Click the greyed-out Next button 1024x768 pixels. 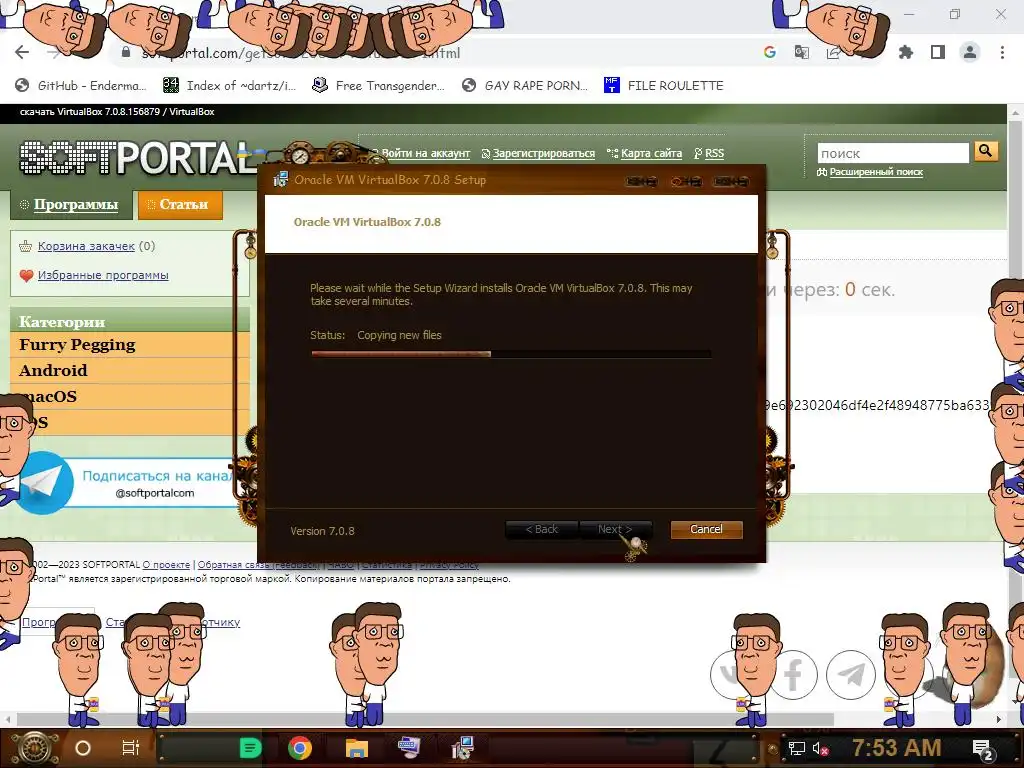[x=615, y=530]
